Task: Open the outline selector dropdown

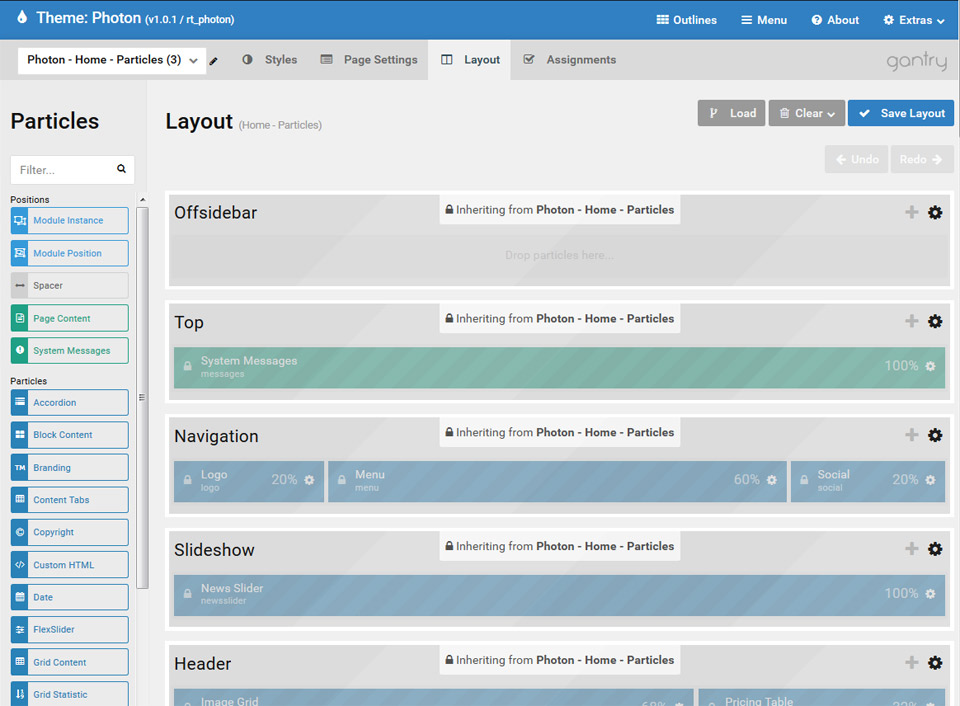Action: coord(112,60)
